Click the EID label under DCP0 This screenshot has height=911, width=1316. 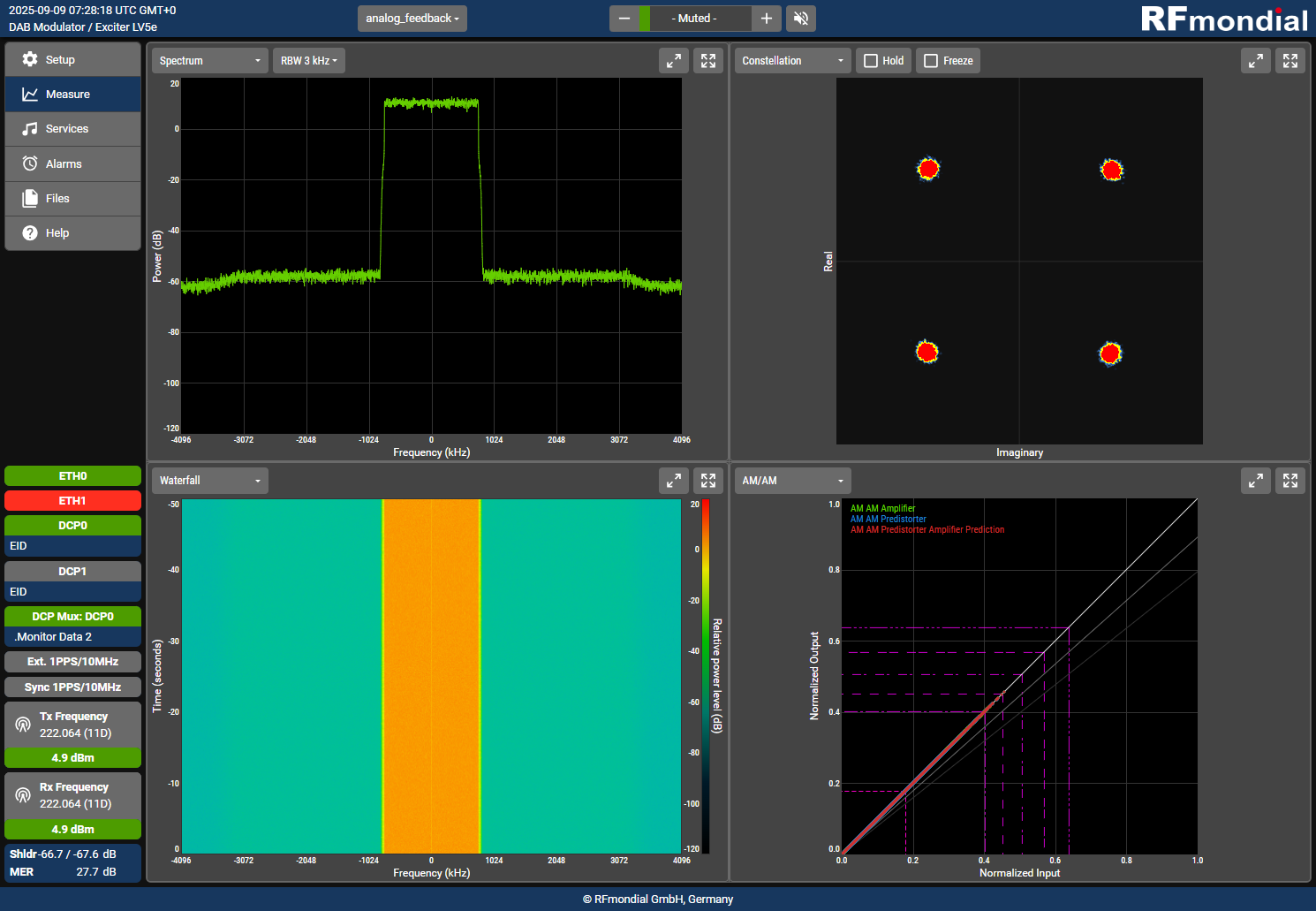(19, 546)
